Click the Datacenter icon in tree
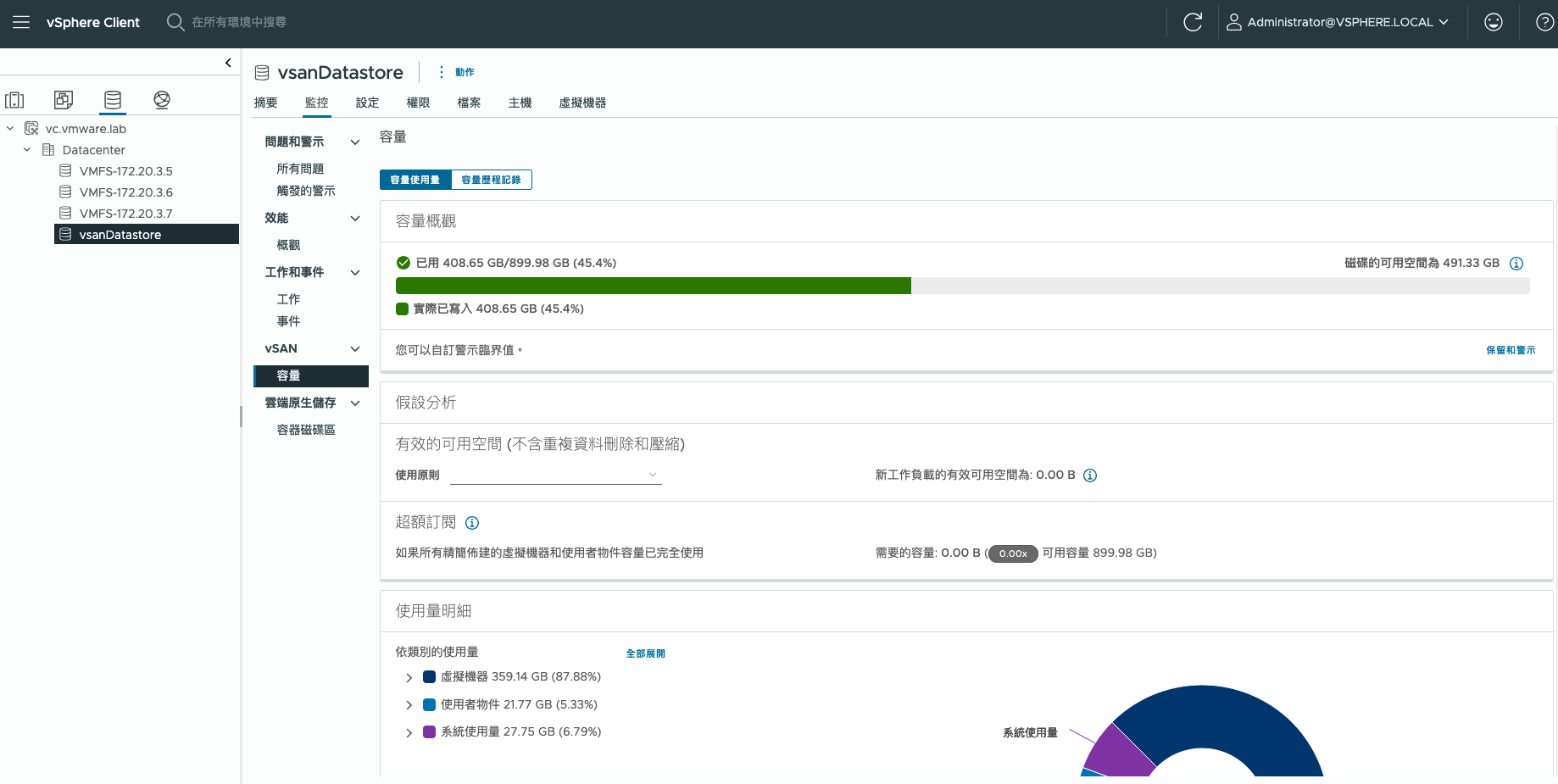The image size is (1558, 784). click(x=48, y=150)
